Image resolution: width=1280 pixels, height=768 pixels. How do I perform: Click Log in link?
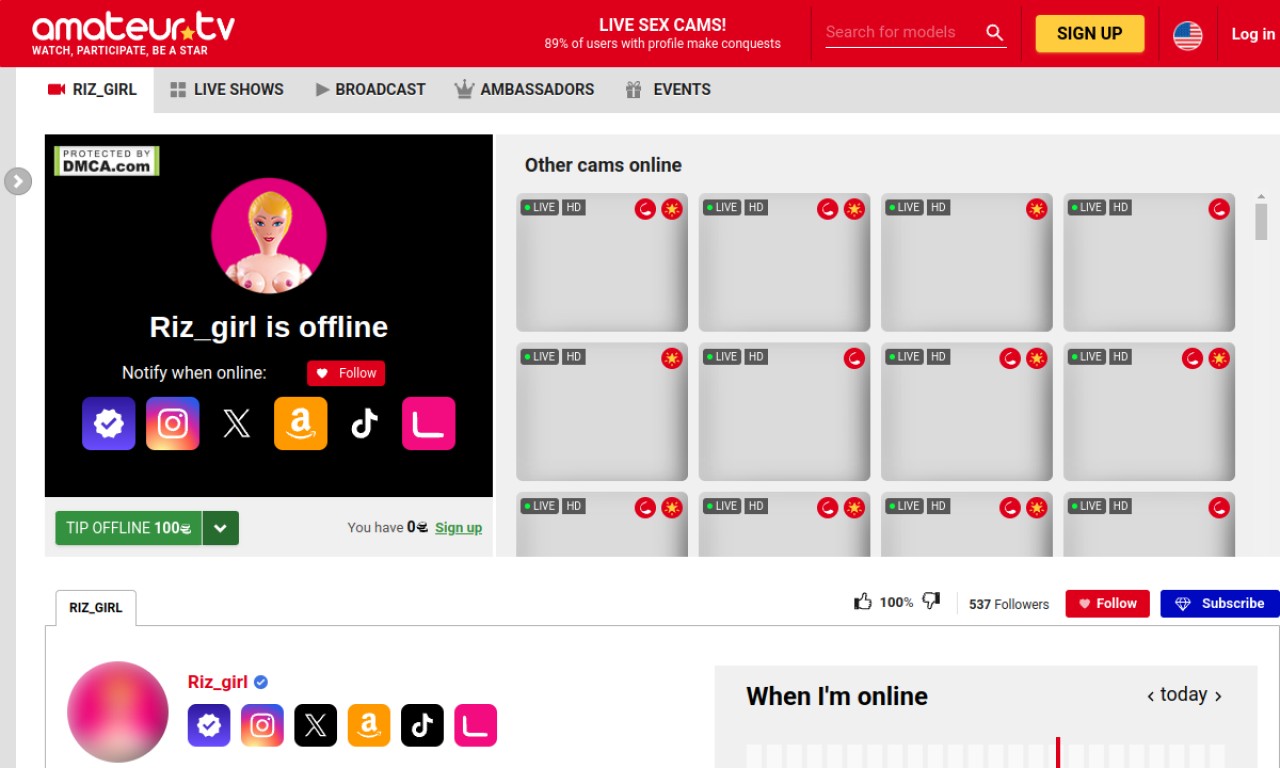tap(1253, 34)
